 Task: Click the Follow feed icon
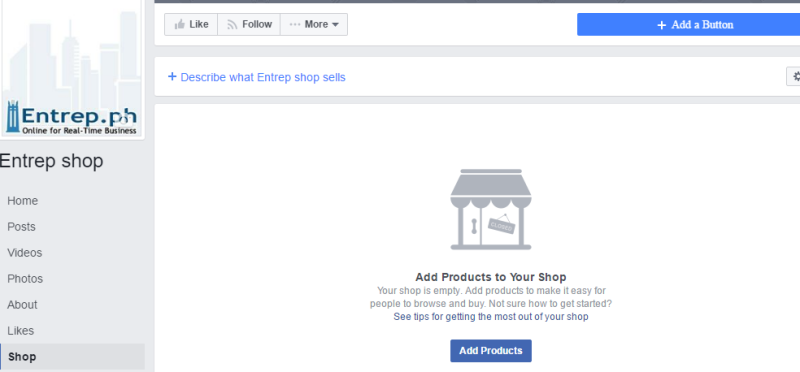[x=232, y=24]
